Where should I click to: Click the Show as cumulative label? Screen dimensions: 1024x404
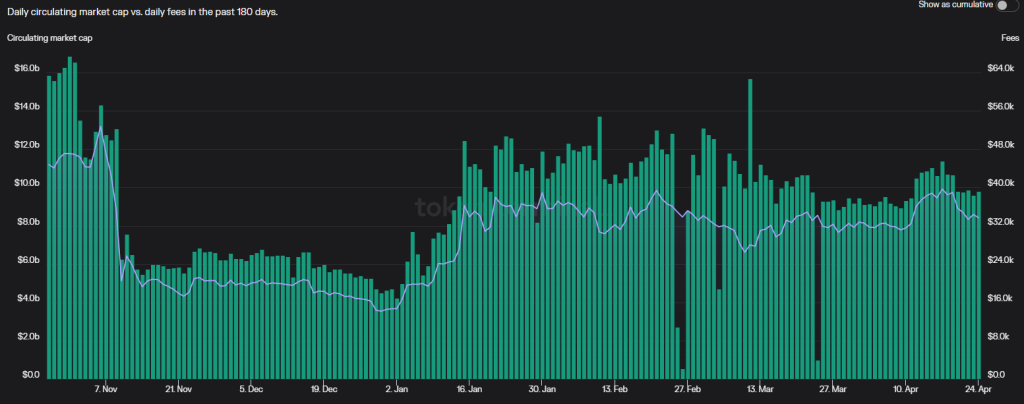(955, 5)
